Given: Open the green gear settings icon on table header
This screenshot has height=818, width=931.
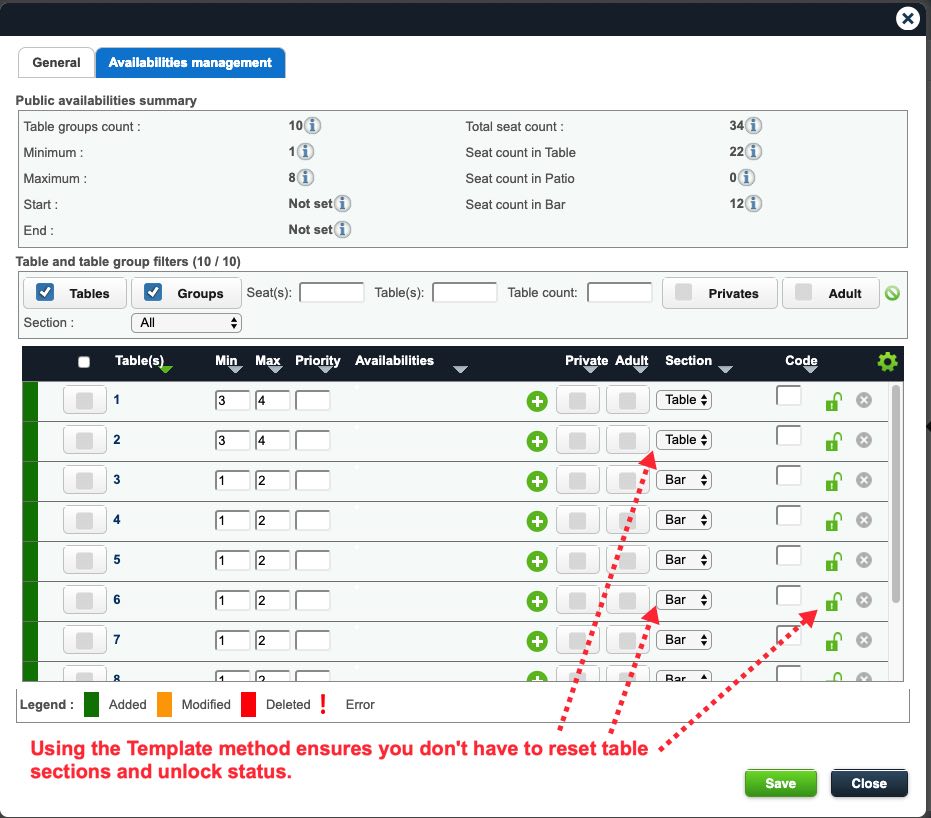Looking at the screenshot, I should (x=886, y=362).
